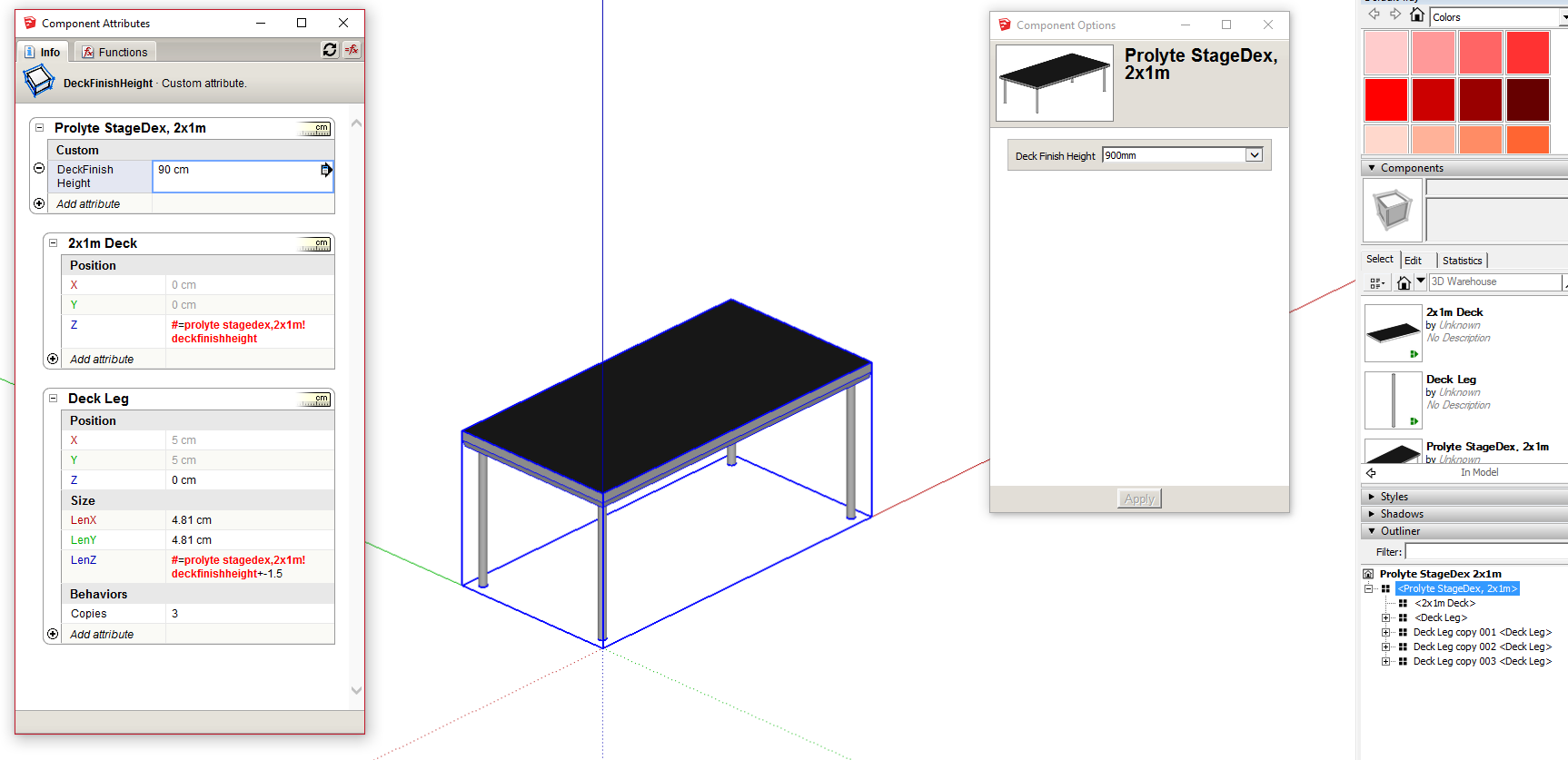Switch to the Info tab
1568x760 pixels.
tap(42, 52)
